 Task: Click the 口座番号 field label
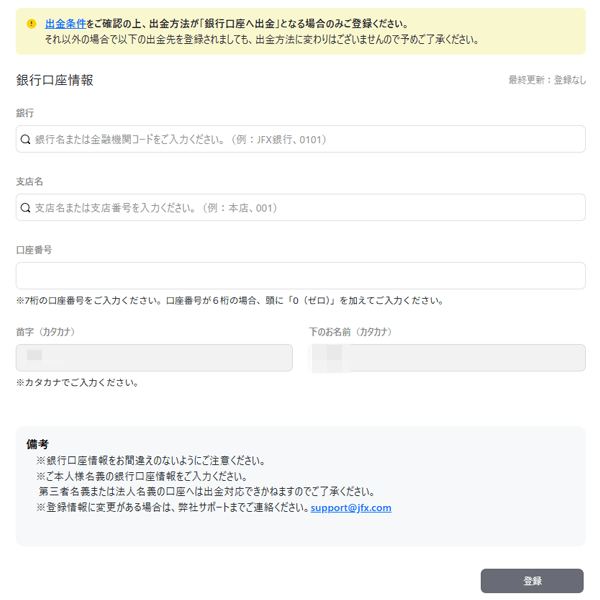34,250
